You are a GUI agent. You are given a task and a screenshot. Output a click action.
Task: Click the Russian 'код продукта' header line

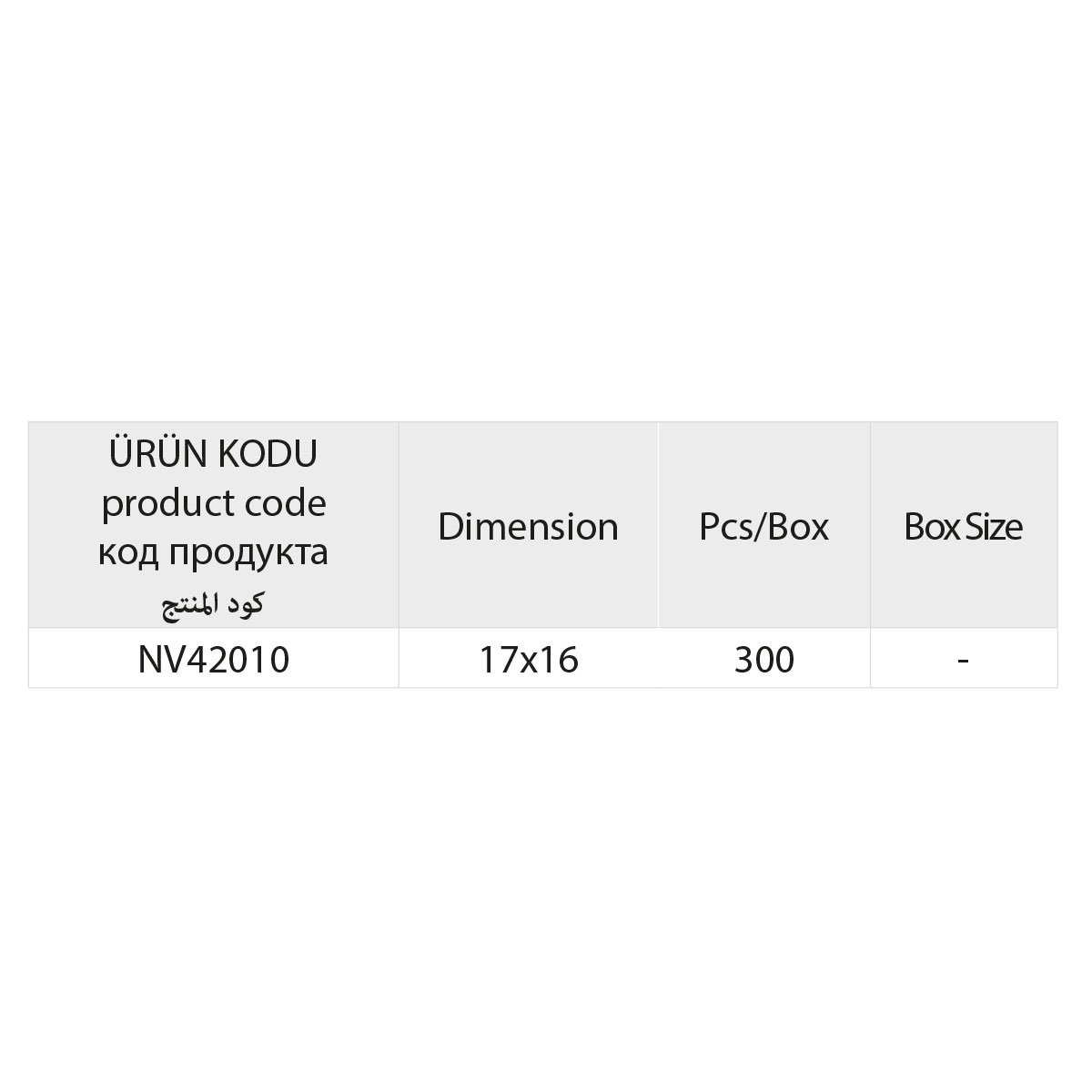(x=214, y=552)
